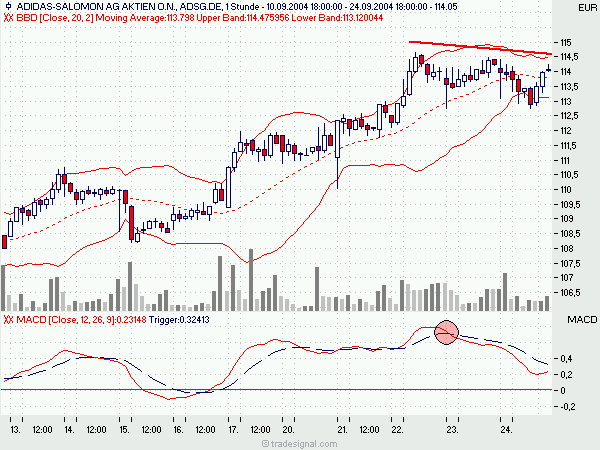Click the MACD pane label beside the lower chart

click(582, 320)
